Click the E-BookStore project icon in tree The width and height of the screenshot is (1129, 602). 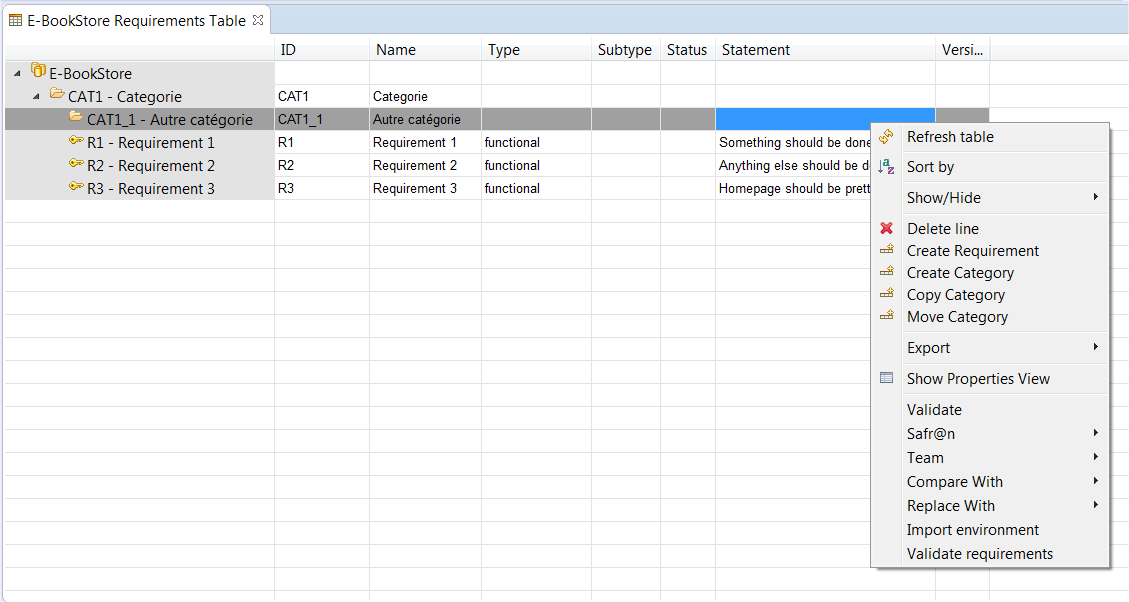pos(38,71)
